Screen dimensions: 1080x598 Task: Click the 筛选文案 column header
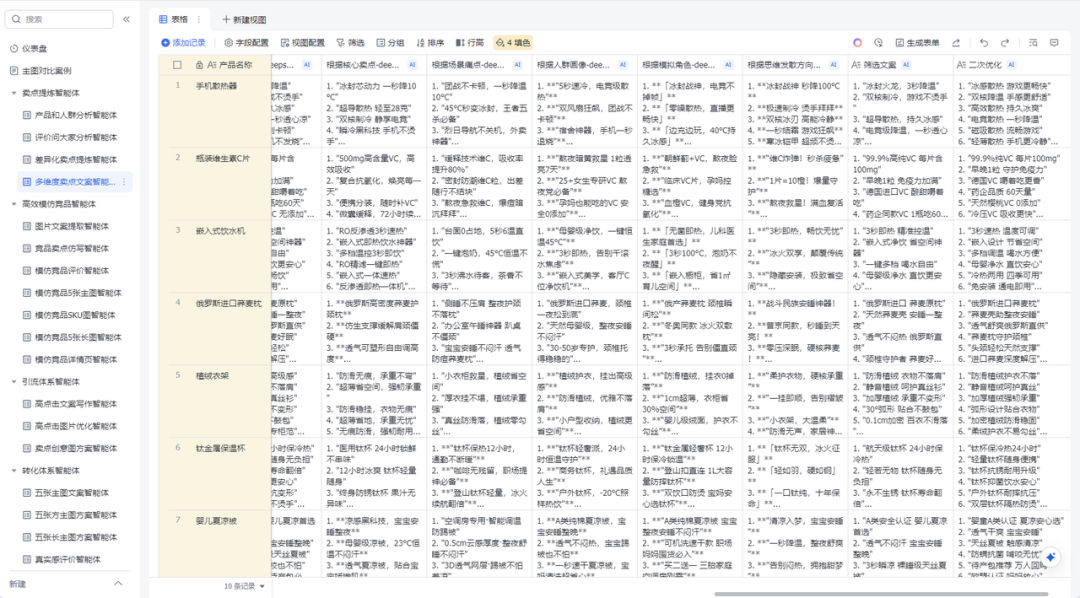(900, 65)
